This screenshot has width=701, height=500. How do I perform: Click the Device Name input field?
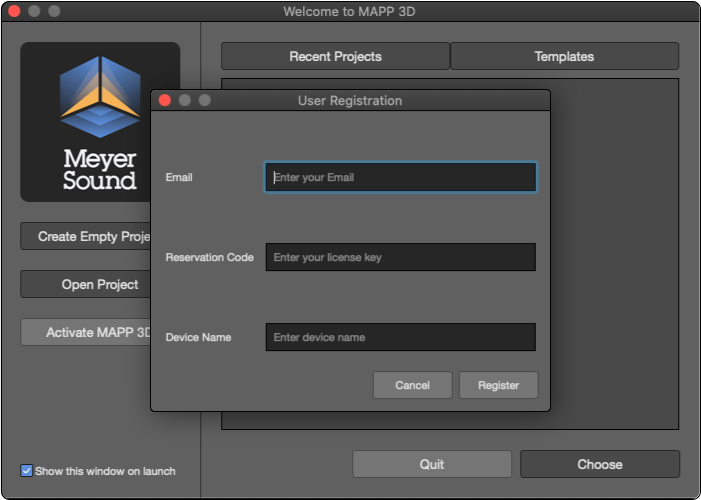coord(401,337)
